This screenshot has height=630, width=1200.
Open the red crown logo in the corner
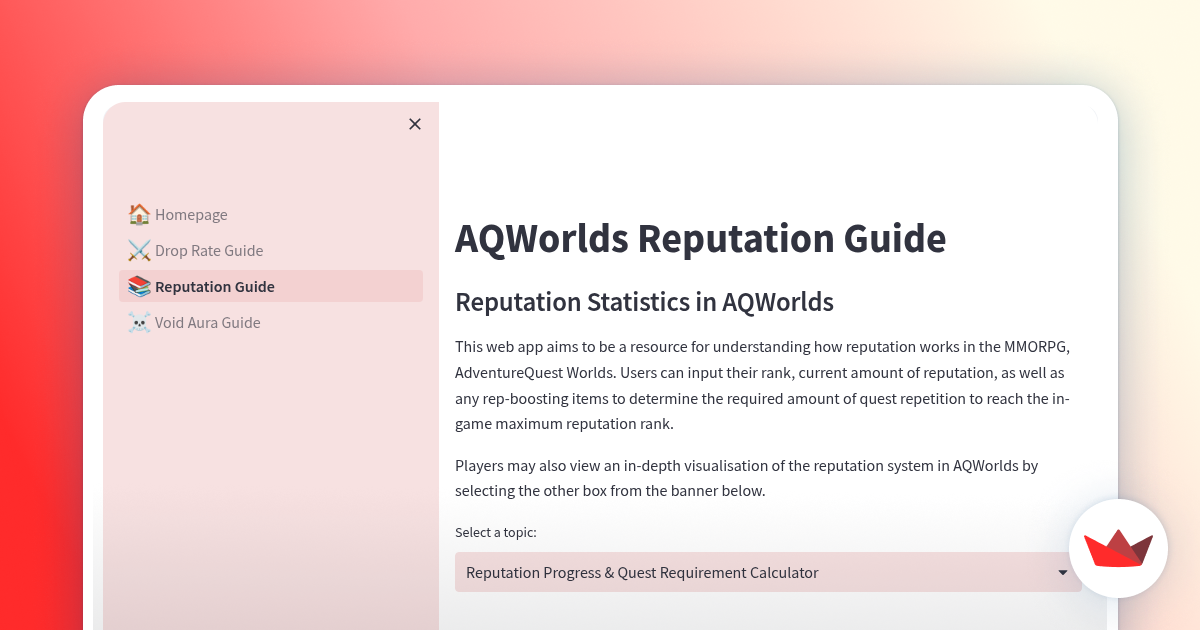pyautogui.click(x=1119, y=549)
